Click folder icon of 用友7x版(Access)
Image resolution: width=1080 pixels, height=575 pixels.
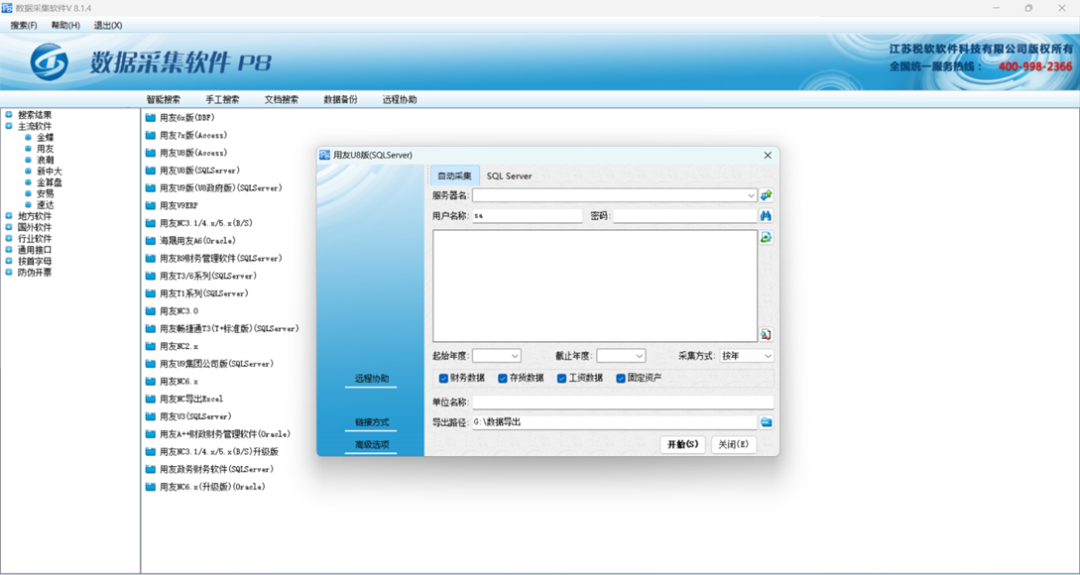click(151, 135)
